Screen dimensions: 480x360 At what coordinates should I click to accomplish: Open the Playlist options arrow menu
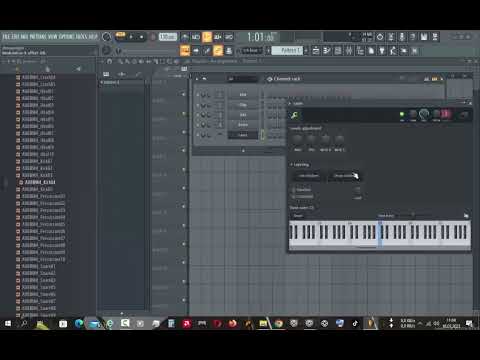click(102, 61)
